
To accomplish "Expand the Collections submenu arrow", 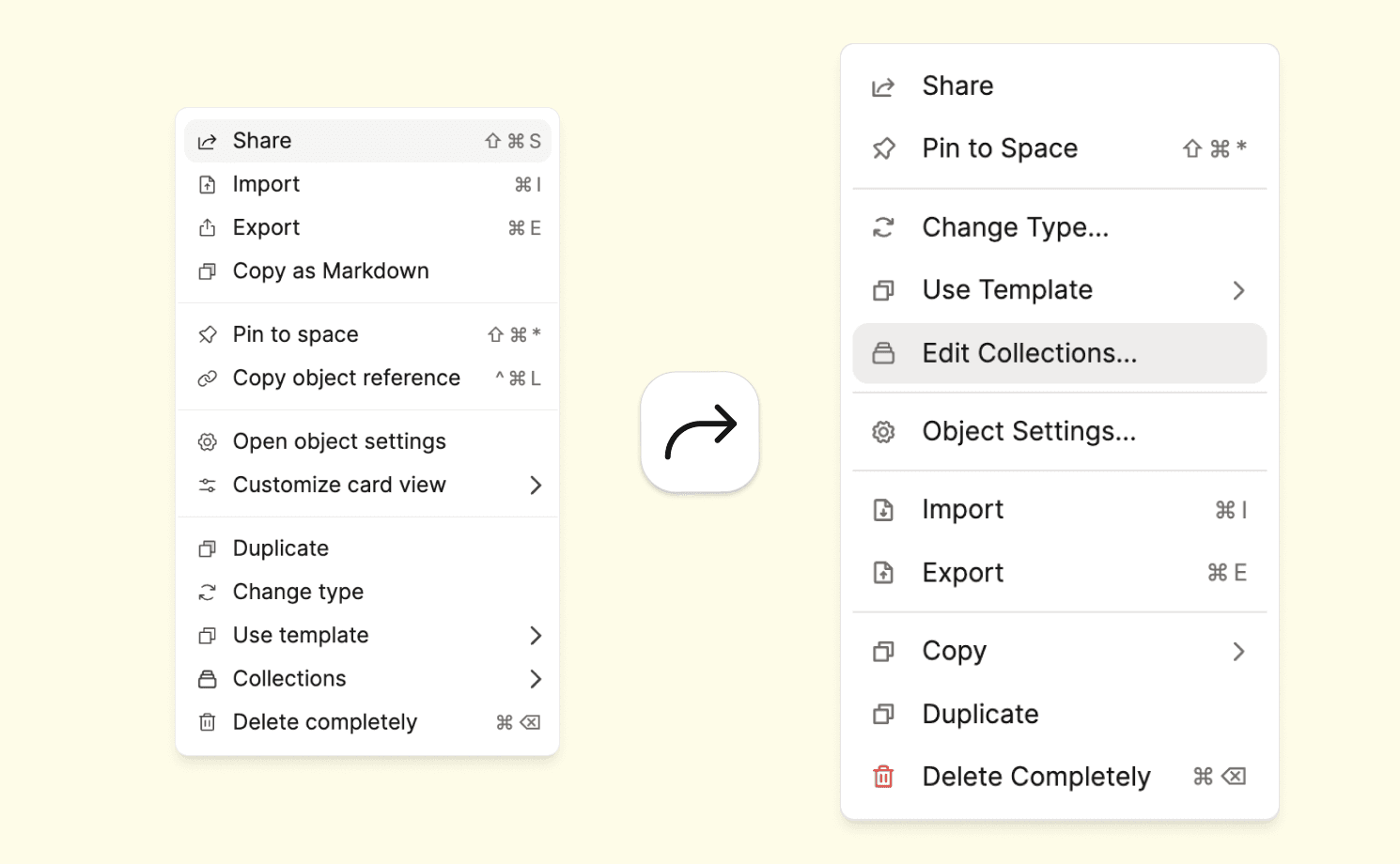I will [x=536, y=679].
